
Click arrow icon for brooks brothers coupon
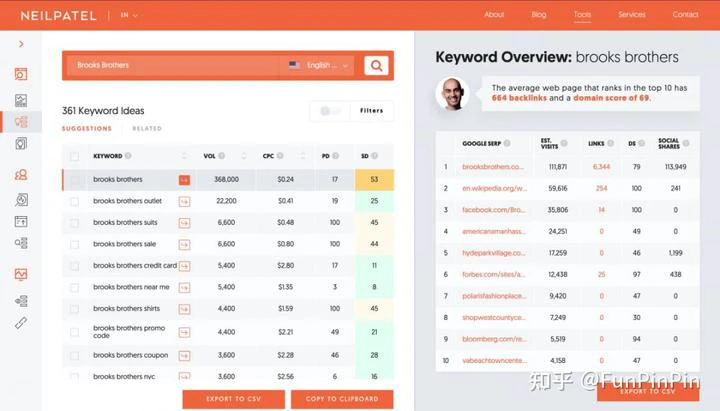point(184,356)
